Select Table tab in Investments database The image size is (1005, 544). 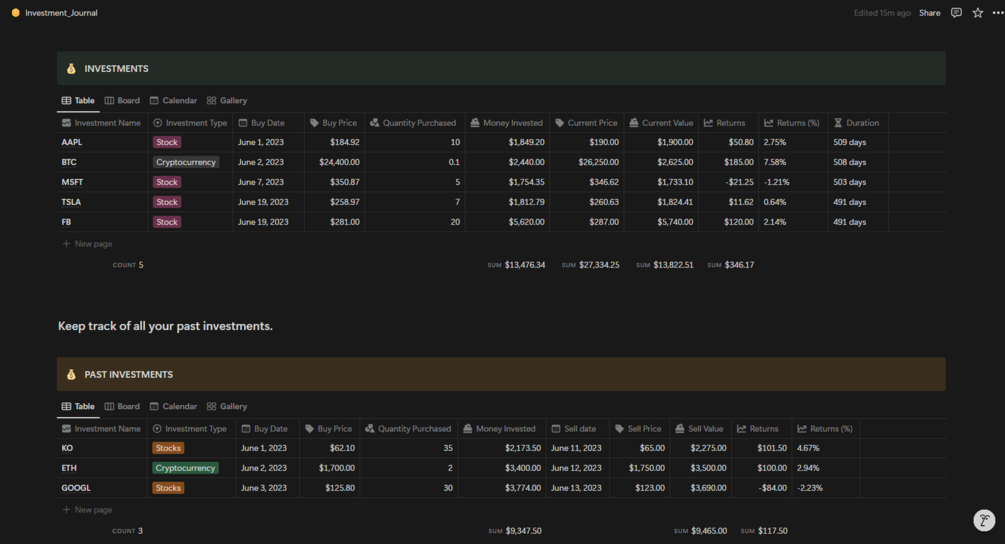(78, 101)
